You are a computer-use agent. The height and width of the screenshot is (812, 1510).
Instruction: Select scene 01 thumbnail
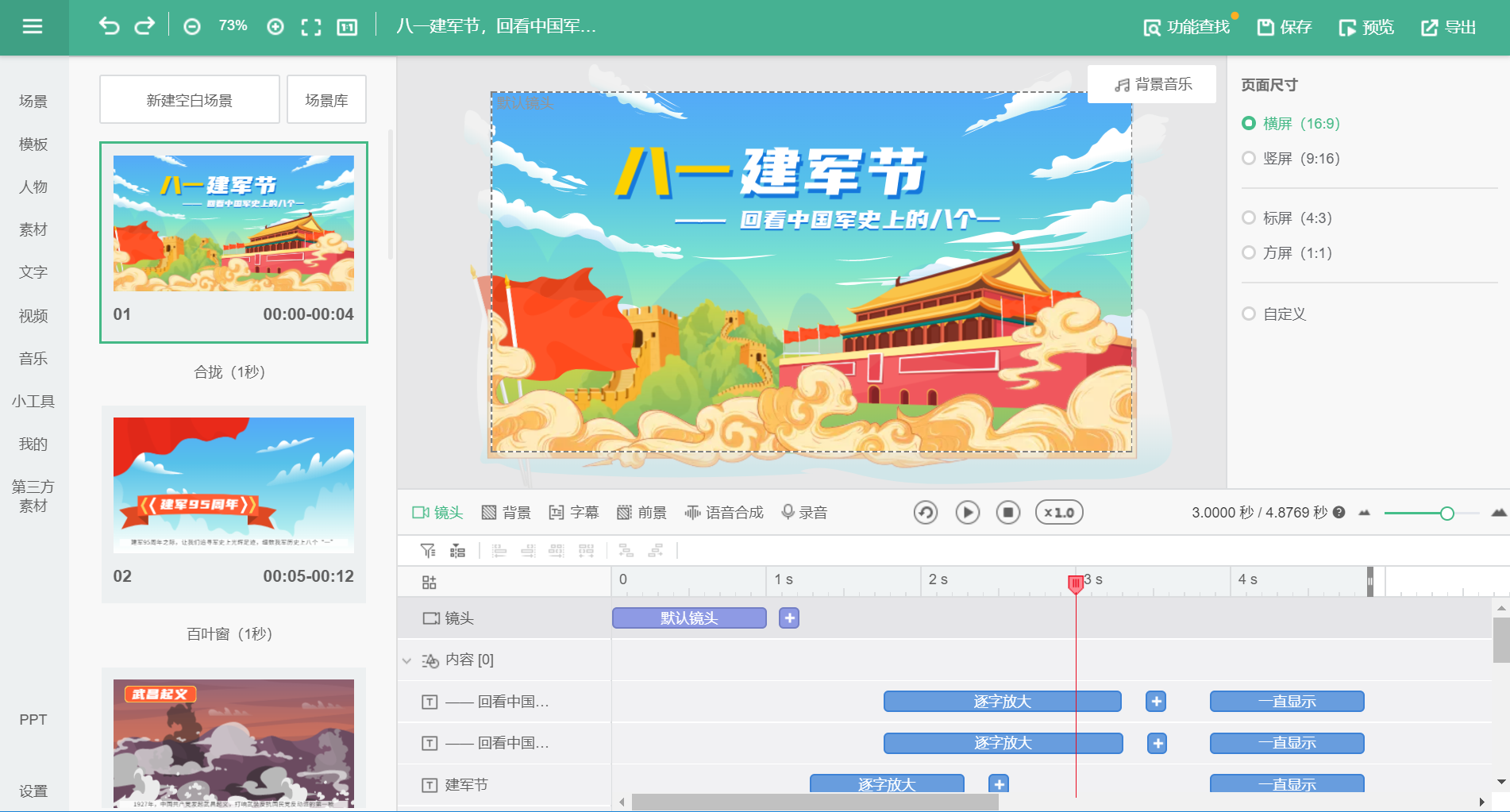[x=233, y=223]
